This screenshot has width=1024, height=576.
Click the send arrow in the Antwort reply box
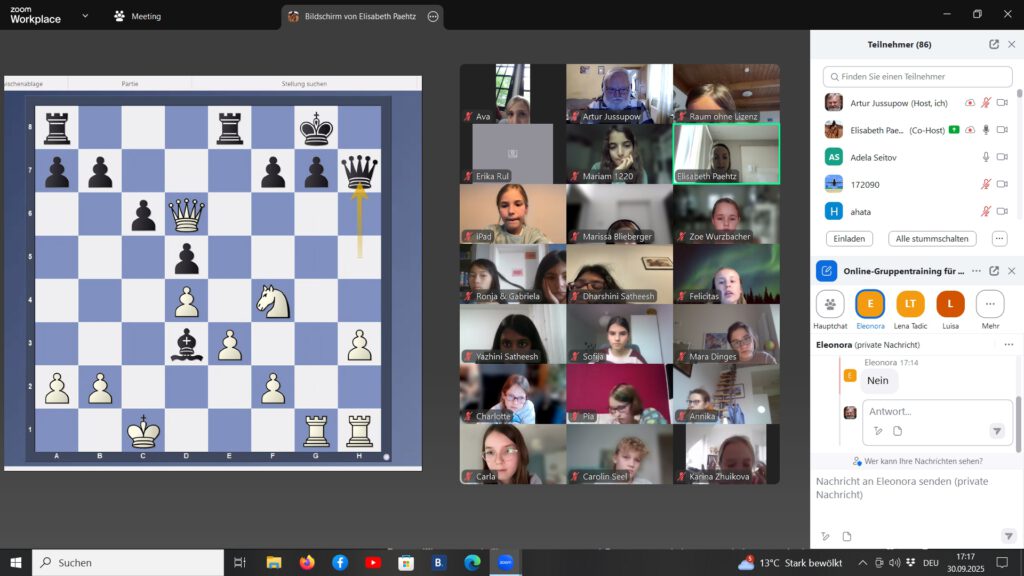pos(996,431)
